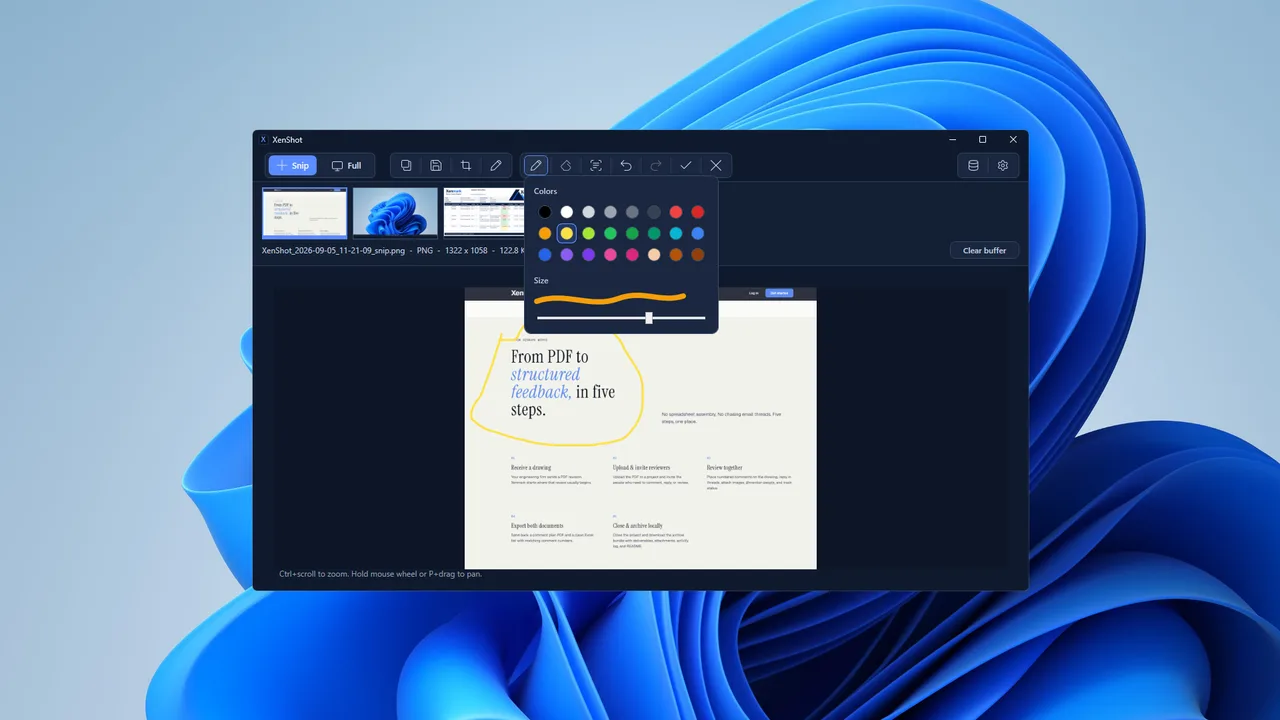Clear buffer of captured screenshots

pos(985,250)
